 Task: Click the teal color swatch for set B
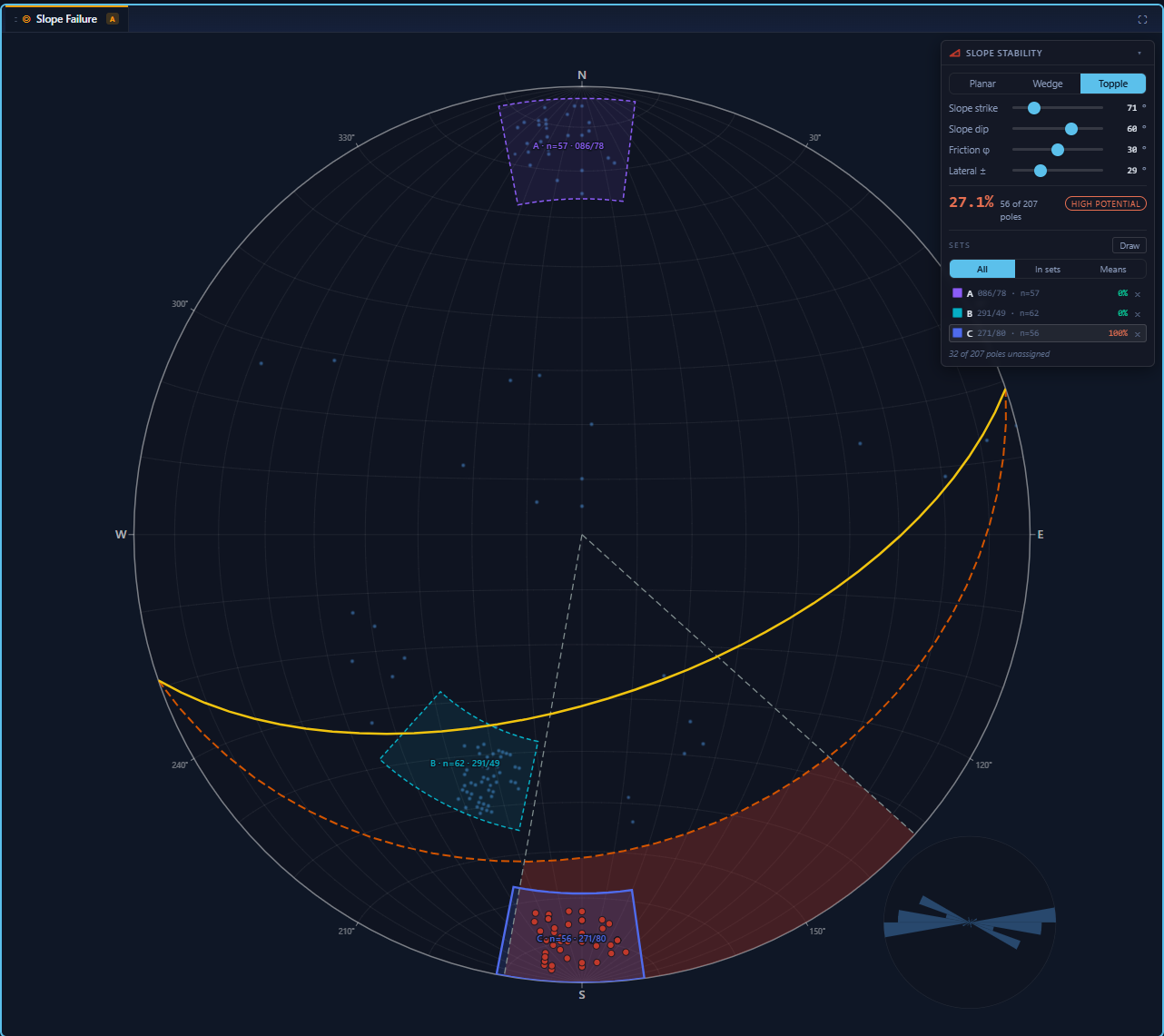tap(957, 313)
